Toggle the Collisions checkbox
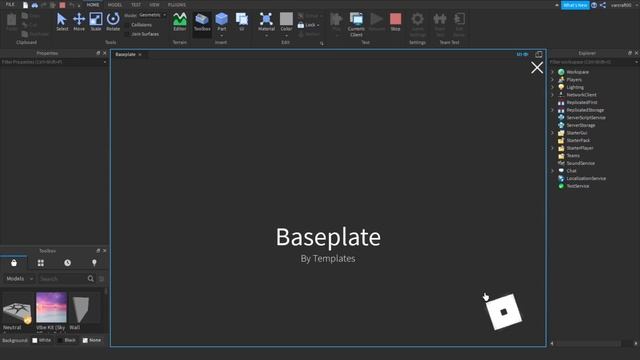Image resolution: width=640 pixels, height=360 pixels. (127, 25)
